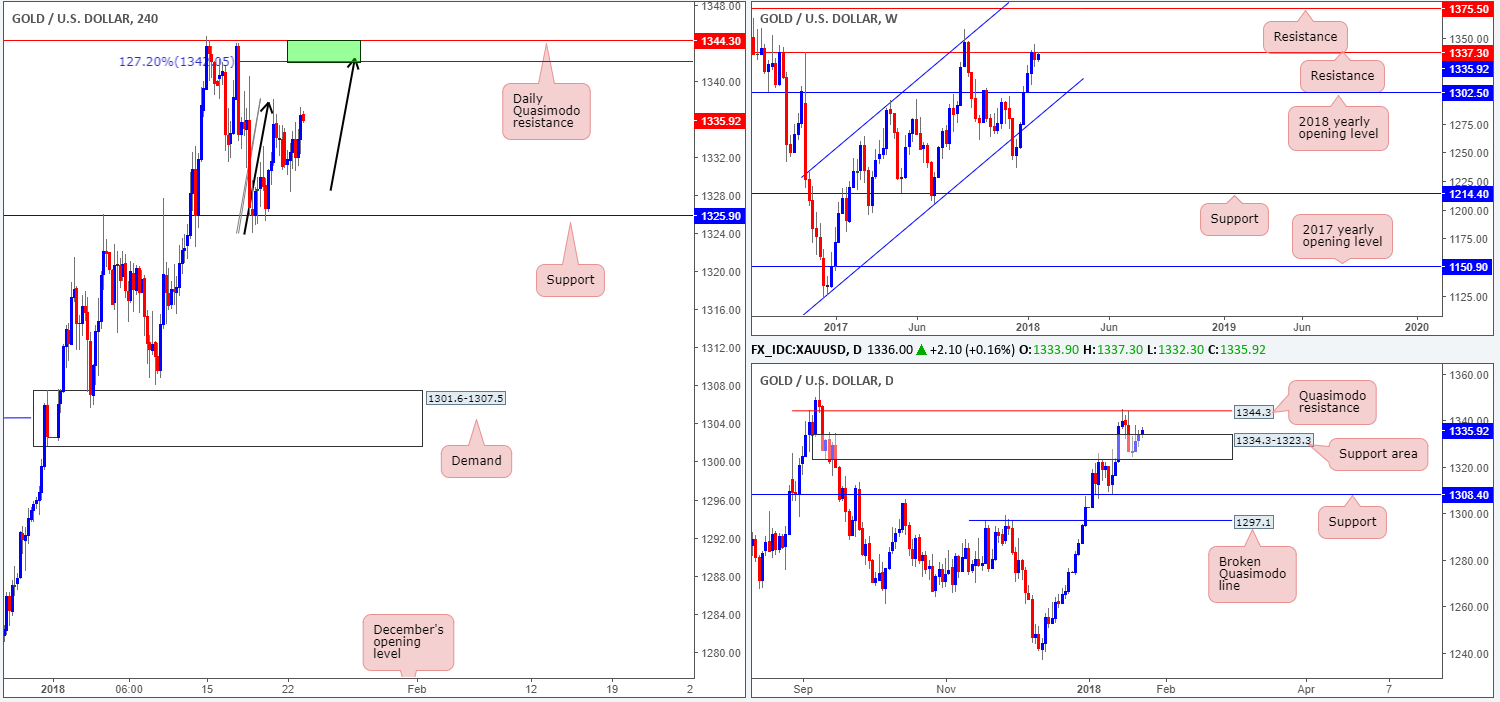Click the 1348.00 tick on 4-hour price axis

coord(719,5)
